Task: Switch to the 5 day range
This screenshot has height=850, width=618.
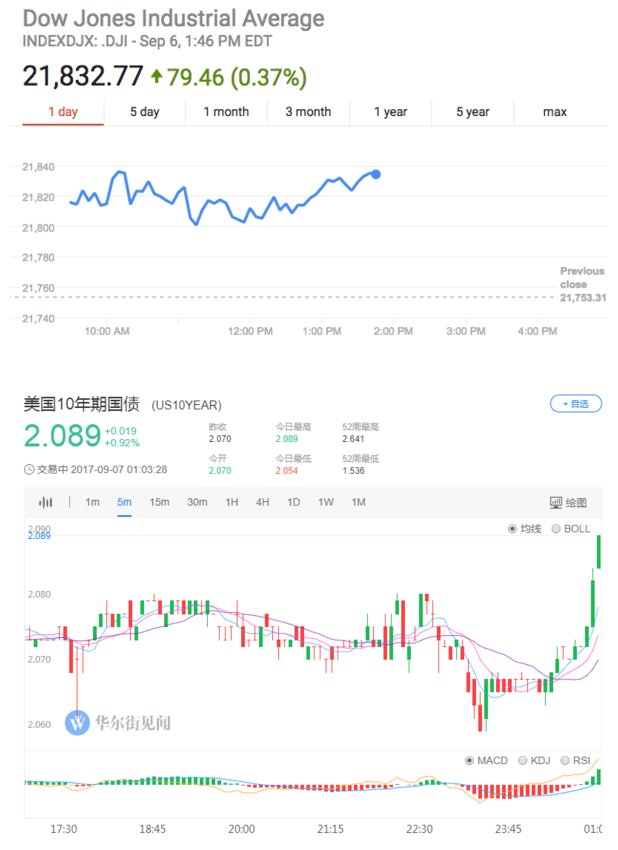Action: (x=145, y=112)
